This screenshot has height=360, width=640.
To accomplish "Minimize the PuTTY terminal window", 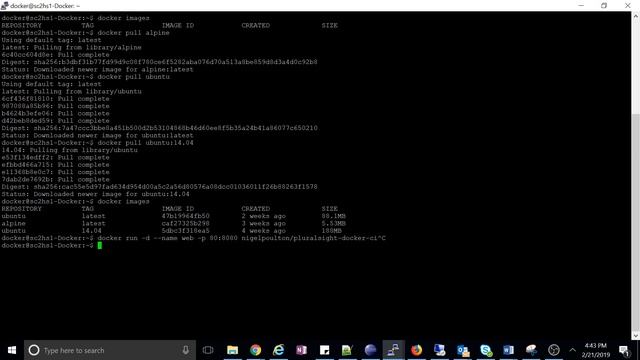I will coord(581,6).
